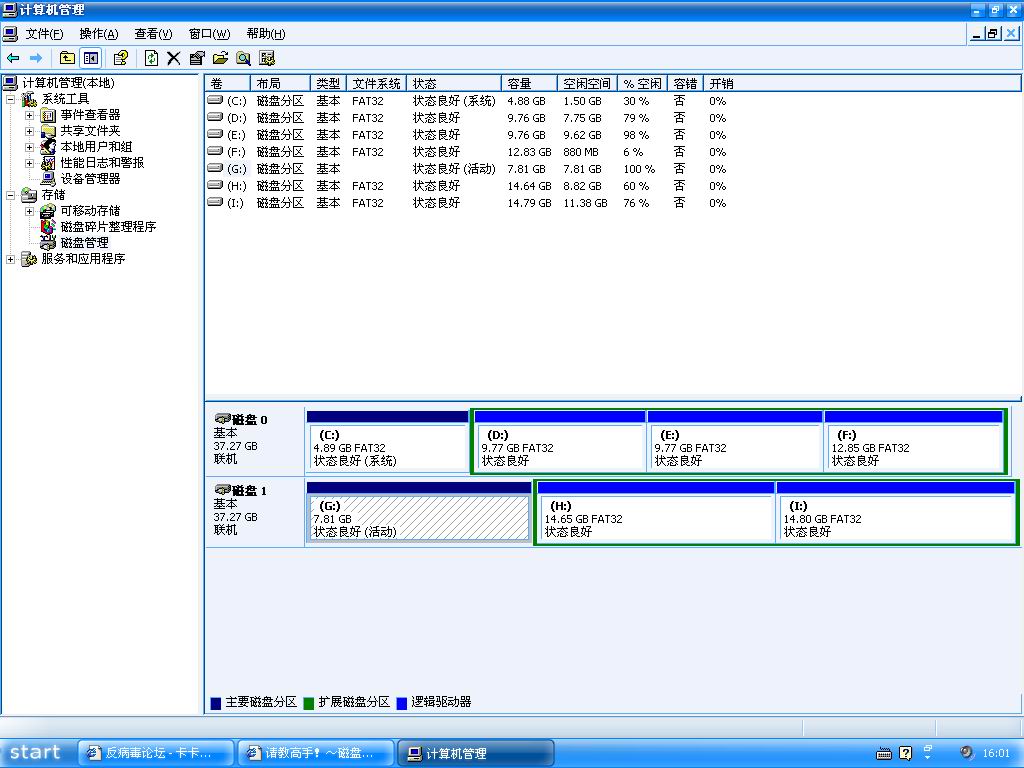The height and width of the screenshot is (768, 1024).
Task: Click the Properties toolbar icon
Action: 197,58
